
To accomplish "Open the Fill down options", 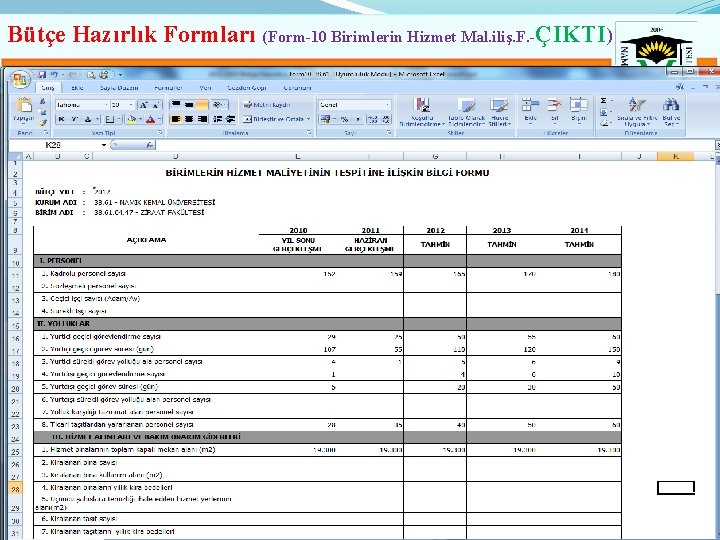I will tap(604, 112).
